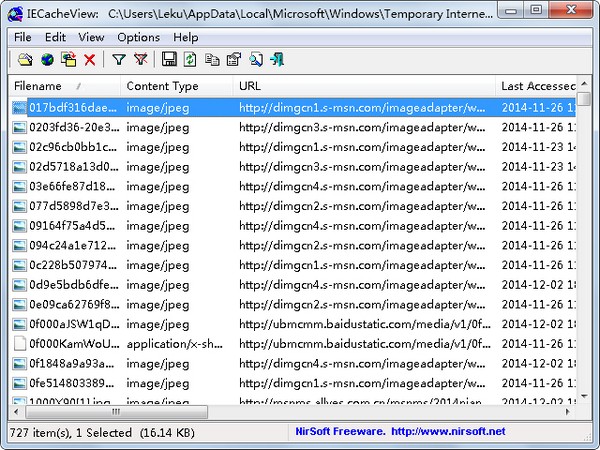Open the File menu
Viewport: 600px width, 450px height.
coord(23,37)
